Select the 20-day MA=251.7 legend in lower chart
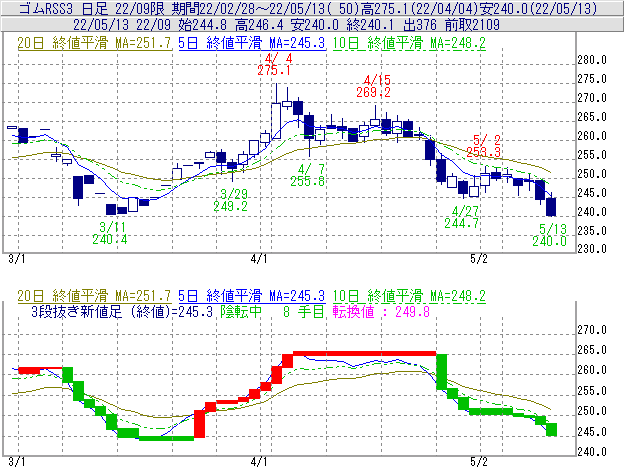Viewport: 624px width, 475px height. click(x=94, y=296)
